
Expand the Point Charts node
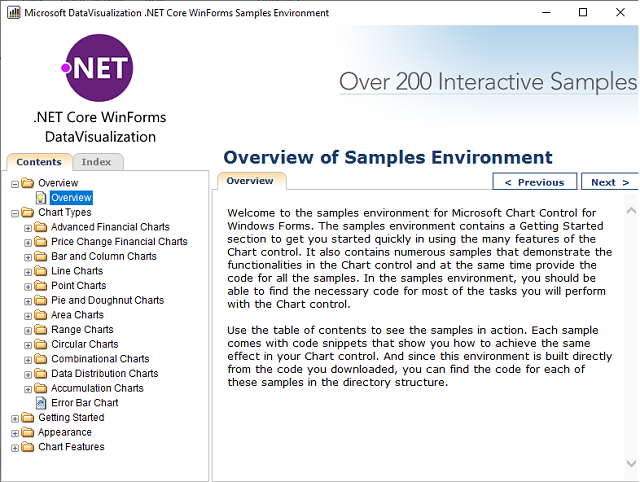click(x=28, y=287)
